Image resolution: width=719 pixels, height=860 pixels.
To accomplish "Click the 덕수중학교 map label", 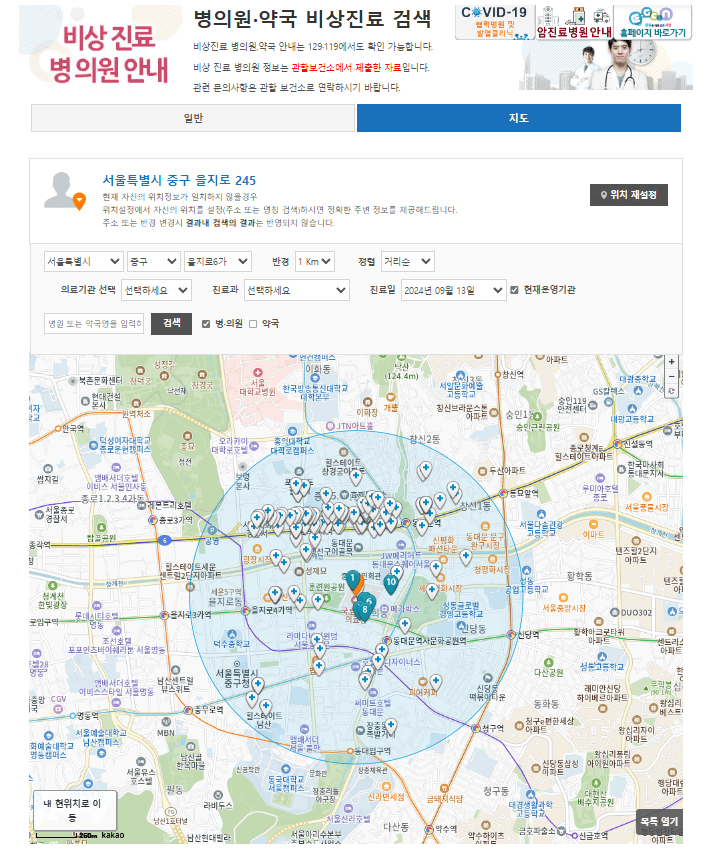I will pos(231,643).
